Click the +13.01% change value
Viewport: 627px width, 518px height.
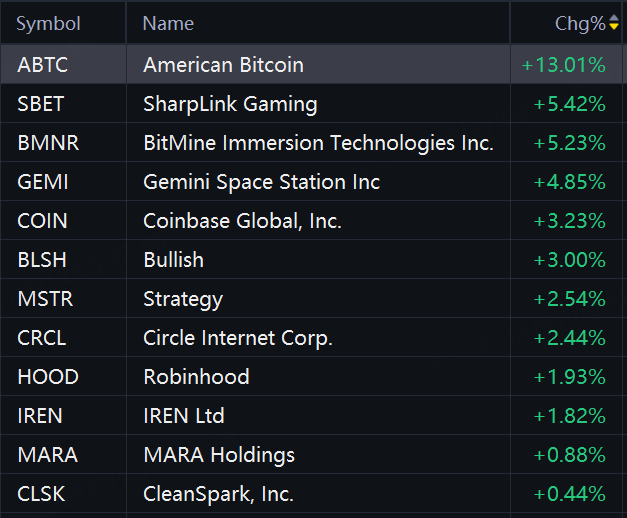563,65
